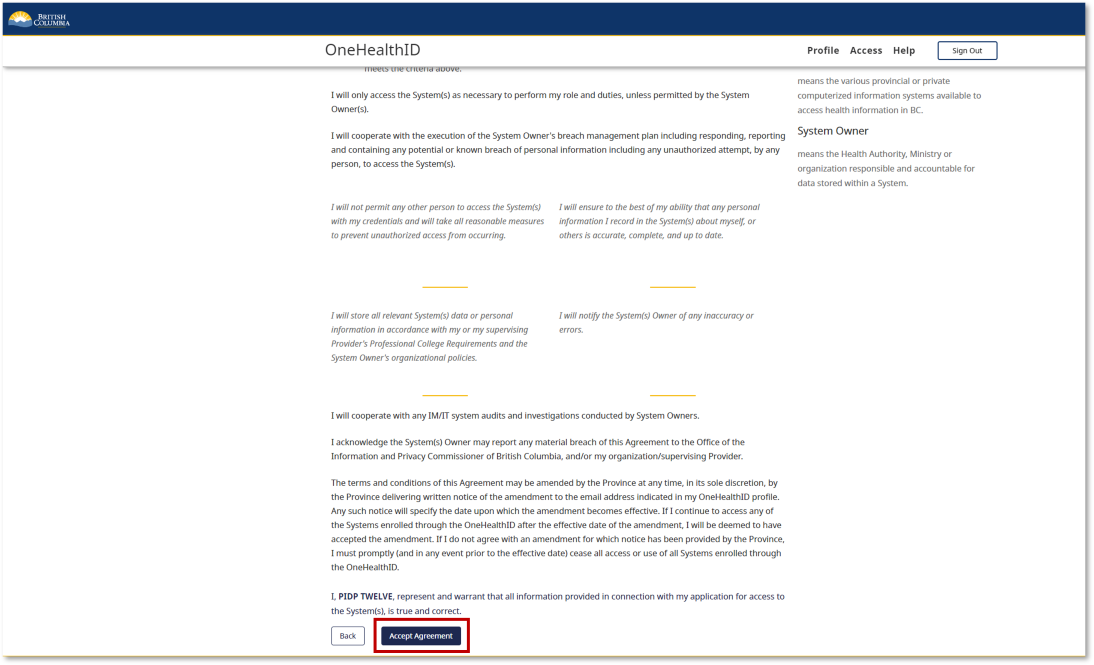Click the Sign Out button
Screen dimensions: 1094x665
(967, 50)
